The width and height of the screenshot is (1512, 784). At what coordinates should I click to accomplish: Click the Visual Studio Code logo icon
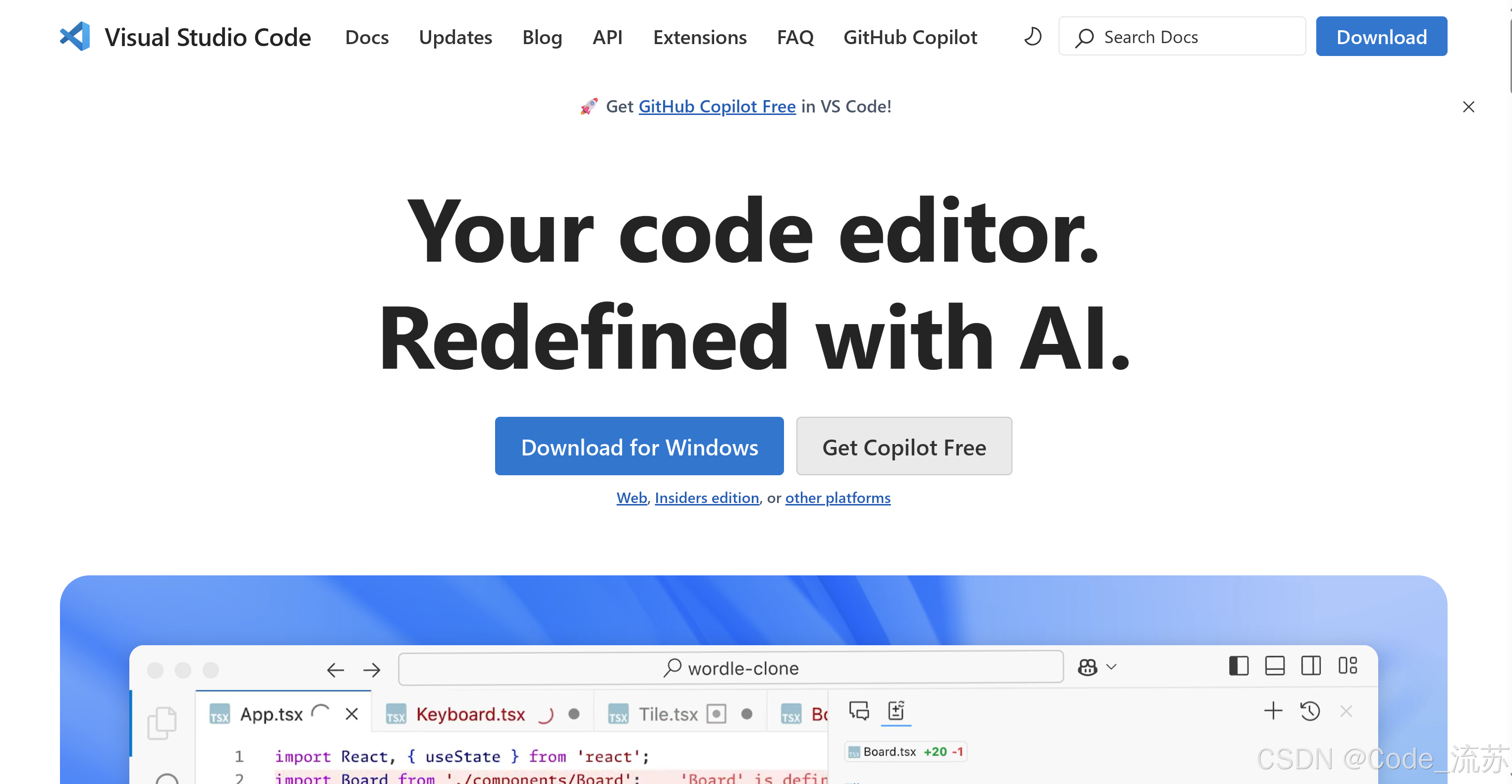pyautogui.click(x=74, y=36)
